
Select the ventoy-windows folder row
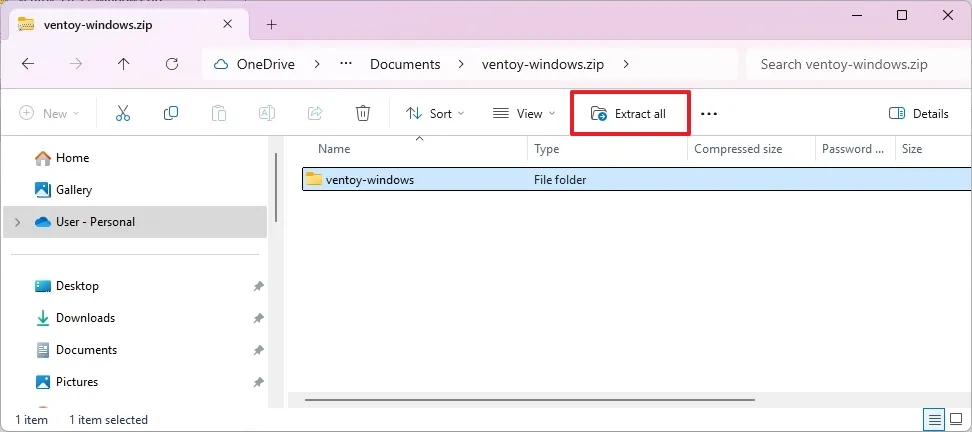637,180
